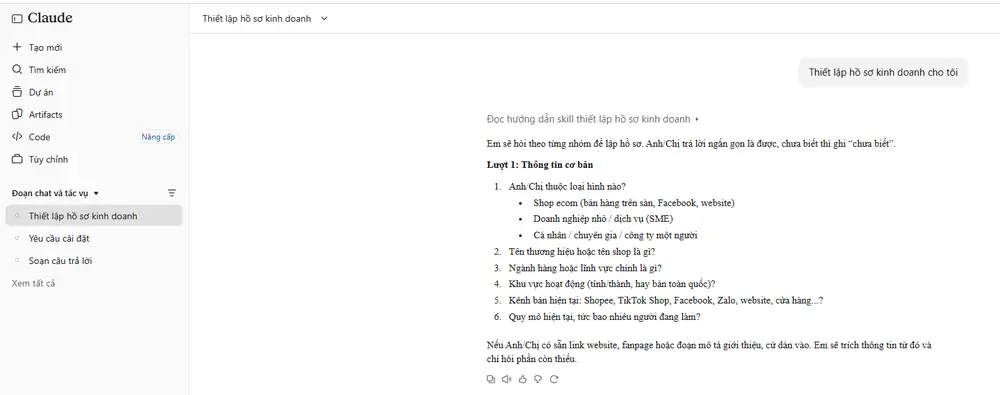Viewport: 1000px width, 395px height.
Task: Toggle the sidebar using icon beside Claude logo
Action: pyautogui.click(x=17, y=19)
